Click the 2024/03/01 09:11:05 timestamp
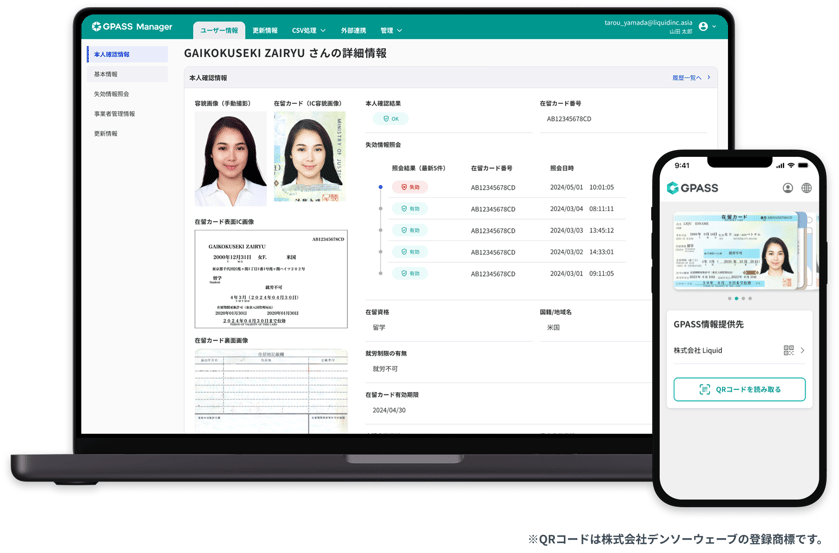 (x=582, y=274)
